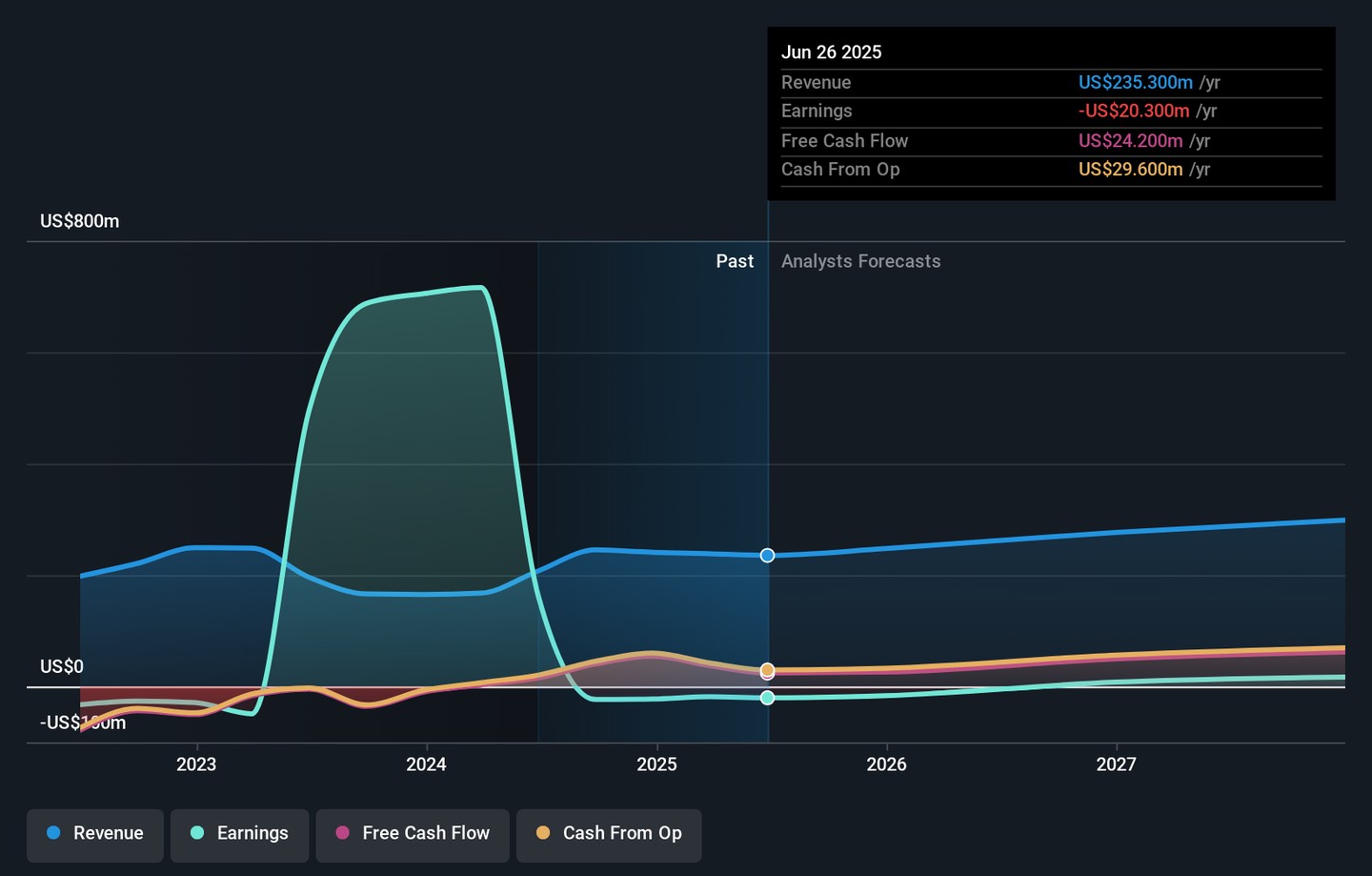The height and width of the screenshot is (876, 1372).
Task: Hide the Earnings series via legend
Action: tap(239, 833)
